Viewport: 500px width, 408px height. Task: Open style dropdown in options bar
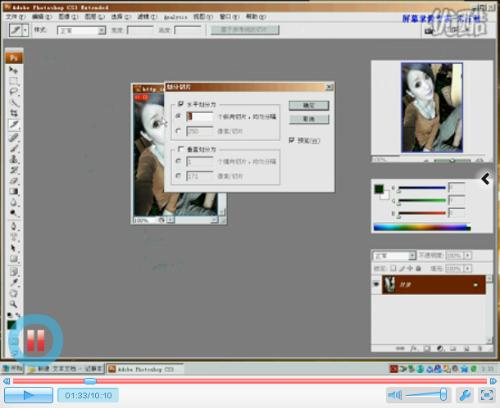(101, 31)
